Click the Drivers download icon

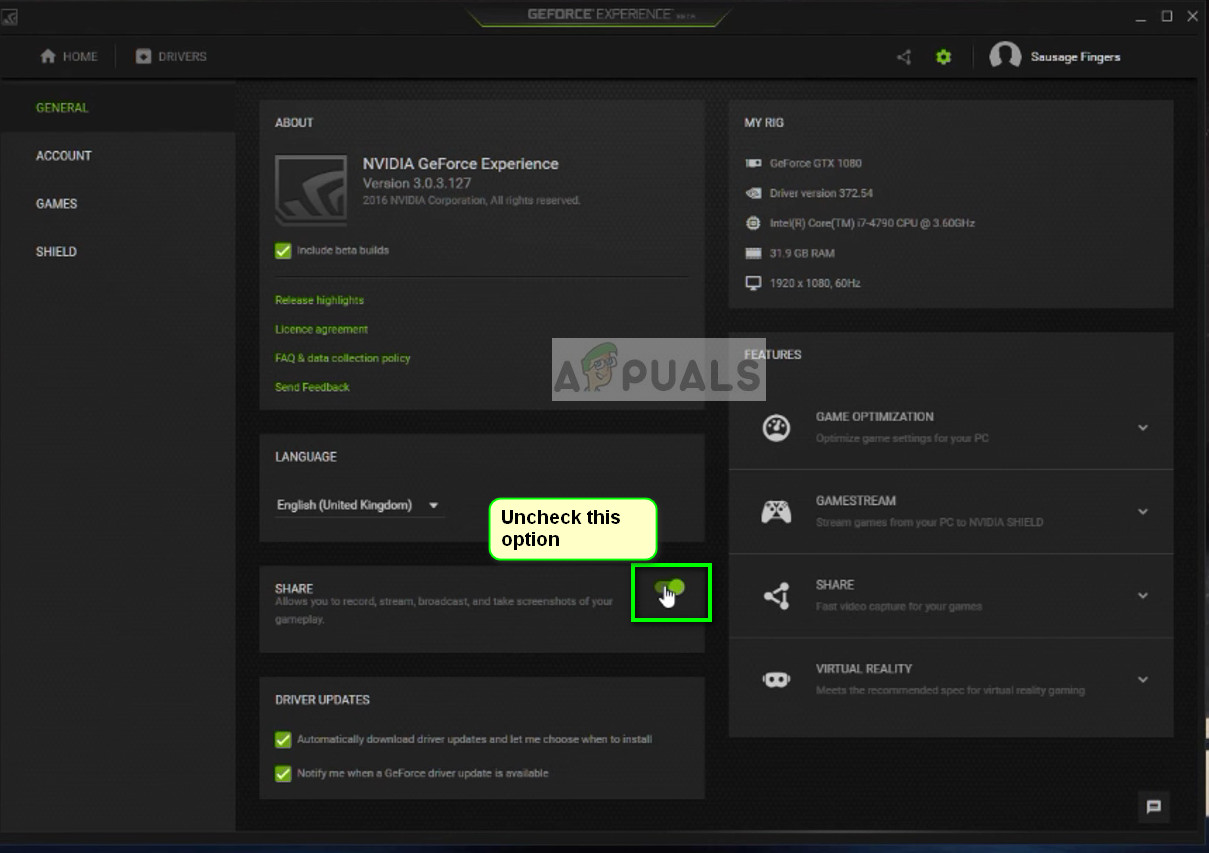(144, 56)
